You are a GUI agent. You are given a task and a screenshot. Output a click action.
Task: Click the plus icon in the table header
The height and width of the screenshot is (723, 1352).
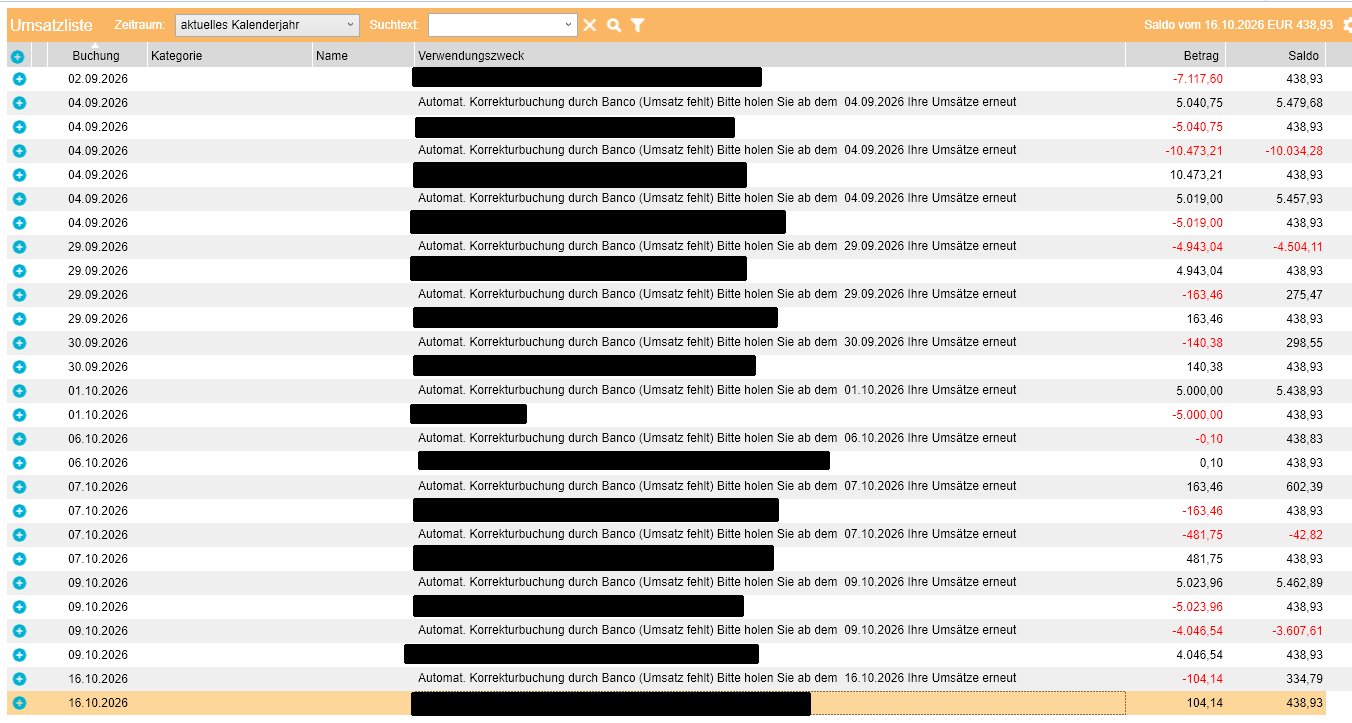click(x=17, y=57)
